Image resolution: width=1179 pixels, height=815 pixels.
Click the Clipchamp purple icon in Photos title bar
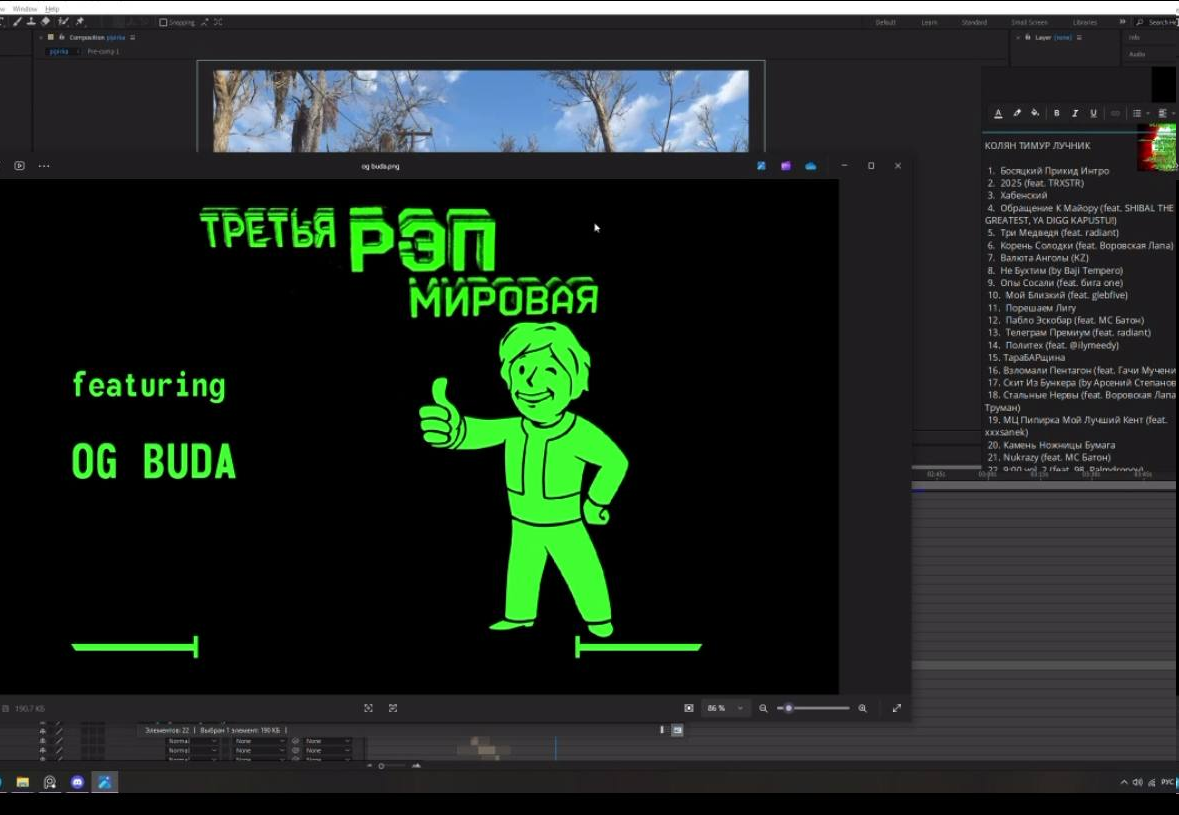(x=786, y=166)
